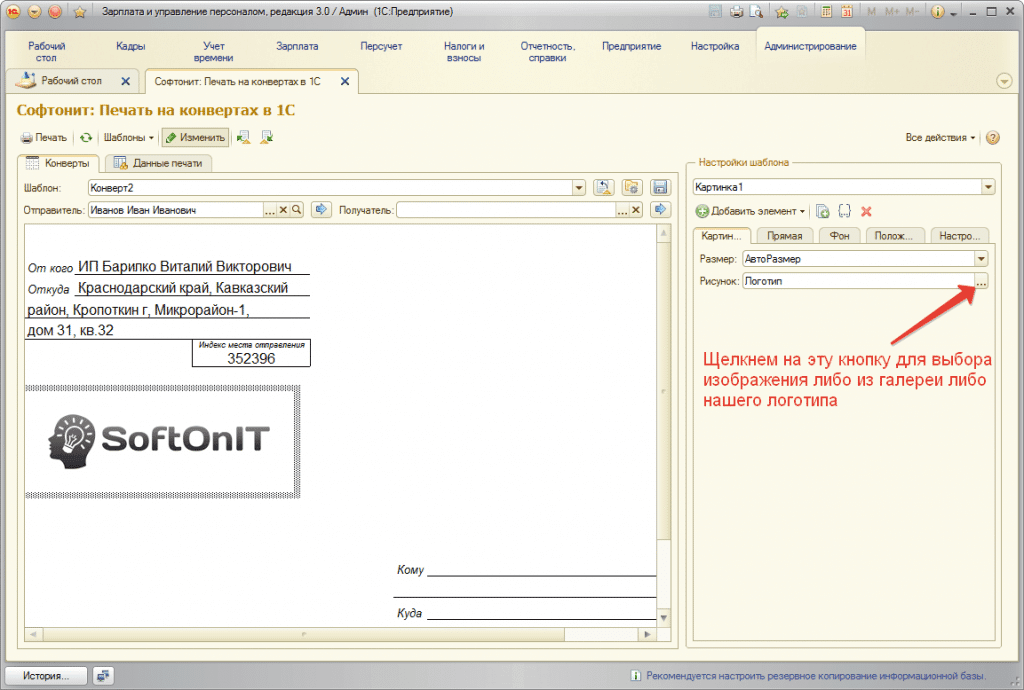Select the SoftOnIT logo image on envelope
Image resolution: width=1024 pixels, height=690 pixels.
click(162, 441)
